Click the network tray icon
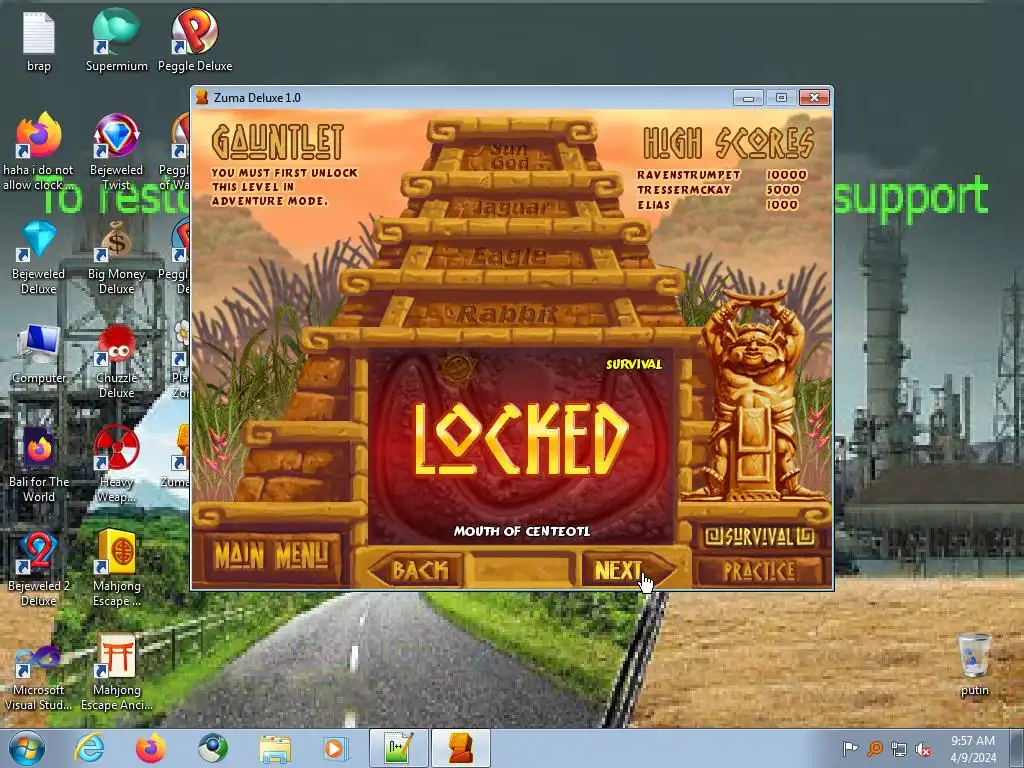The image size is (1024, 768). [899, 749]
